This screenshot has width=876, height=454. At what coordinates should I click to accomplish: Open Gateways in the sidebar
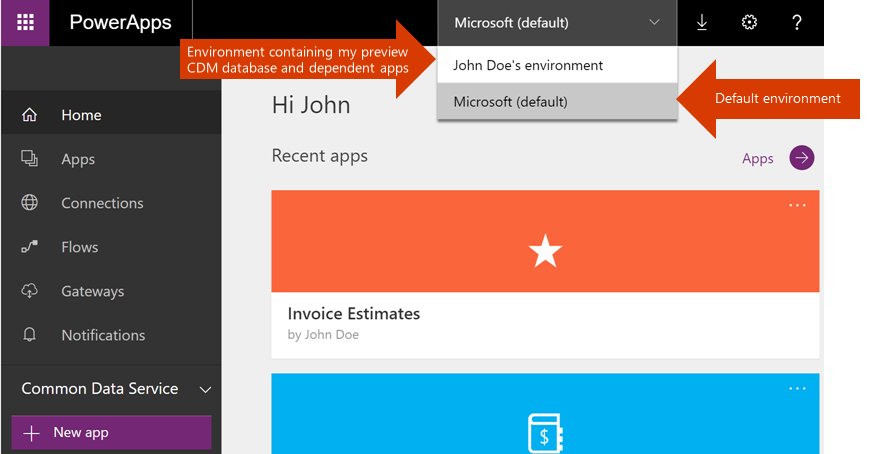pos(111,291)
